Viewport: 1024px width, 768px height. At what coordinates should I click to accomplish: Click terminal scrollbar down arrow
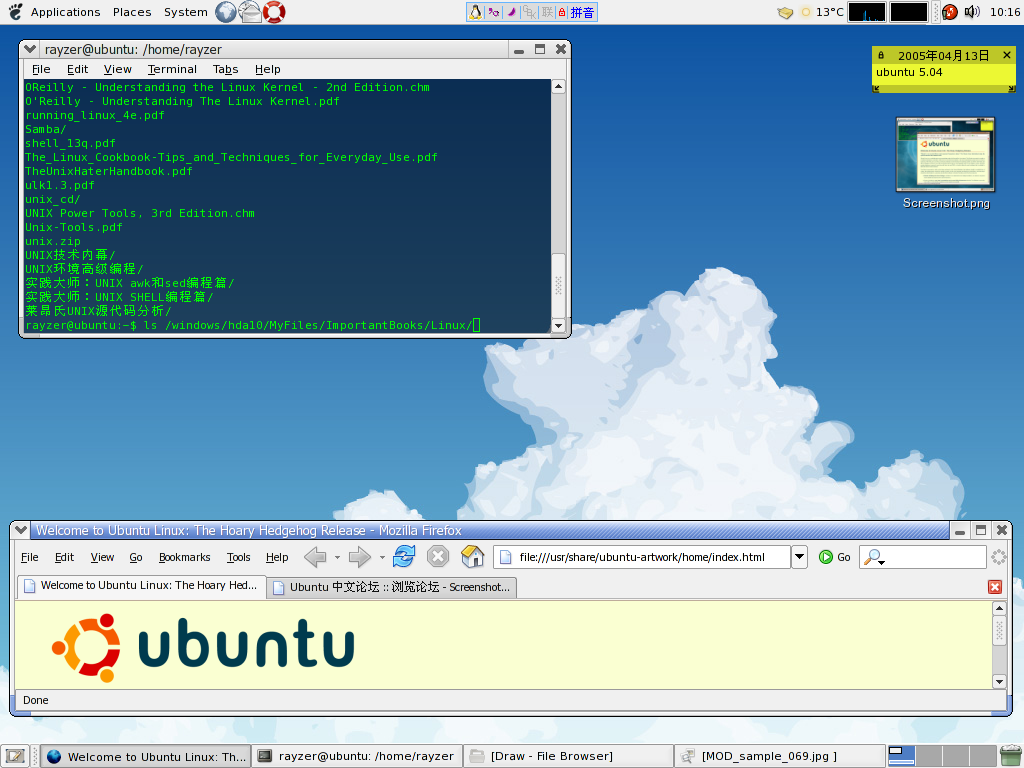click(558, 325)
